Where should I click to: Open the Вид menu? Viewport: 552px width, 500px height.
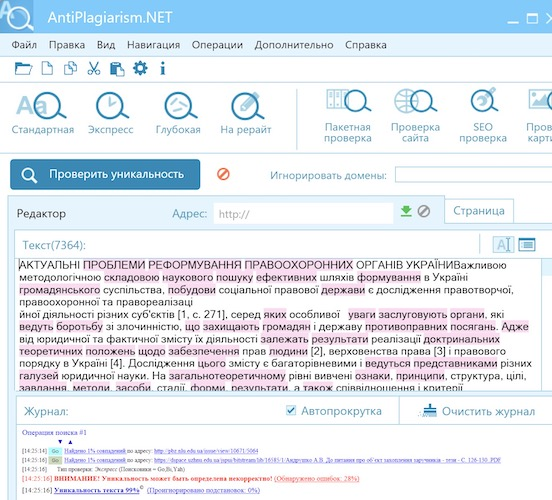(106, 45)
